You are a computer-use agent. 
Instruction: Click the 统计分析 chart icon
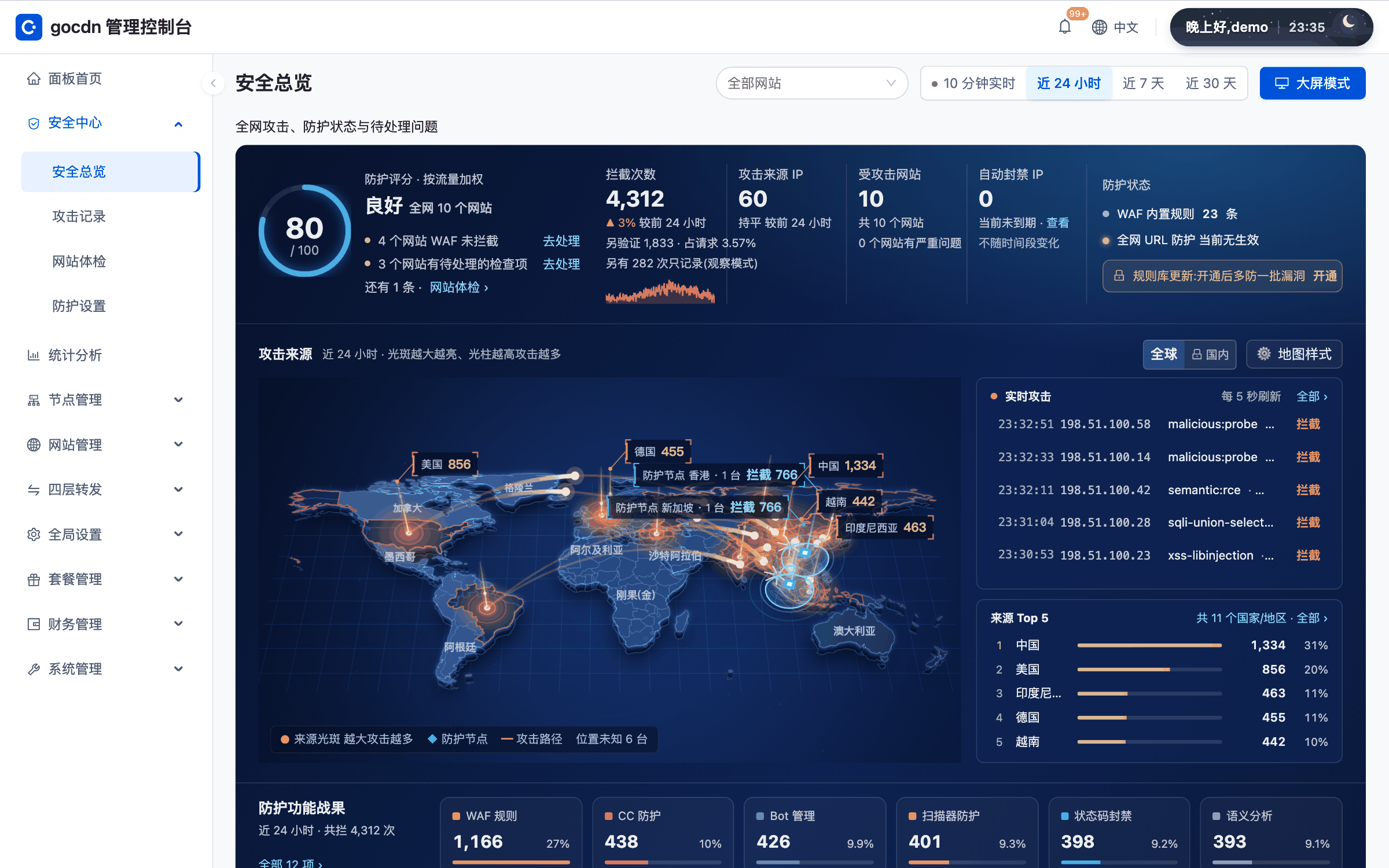[x=34, y=355]
